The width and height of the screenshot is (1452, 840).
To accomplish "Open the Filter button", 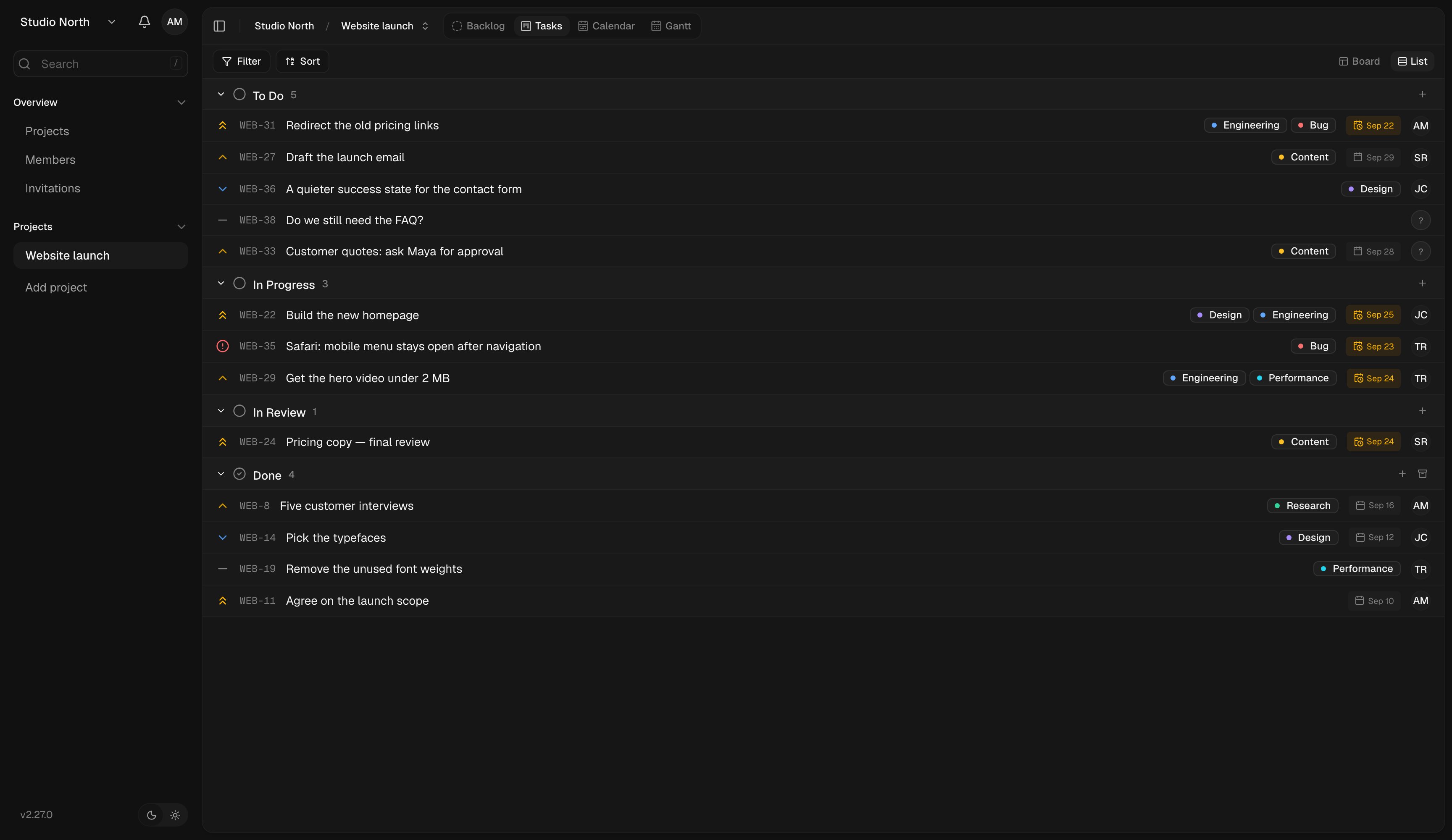I will 242,61.
